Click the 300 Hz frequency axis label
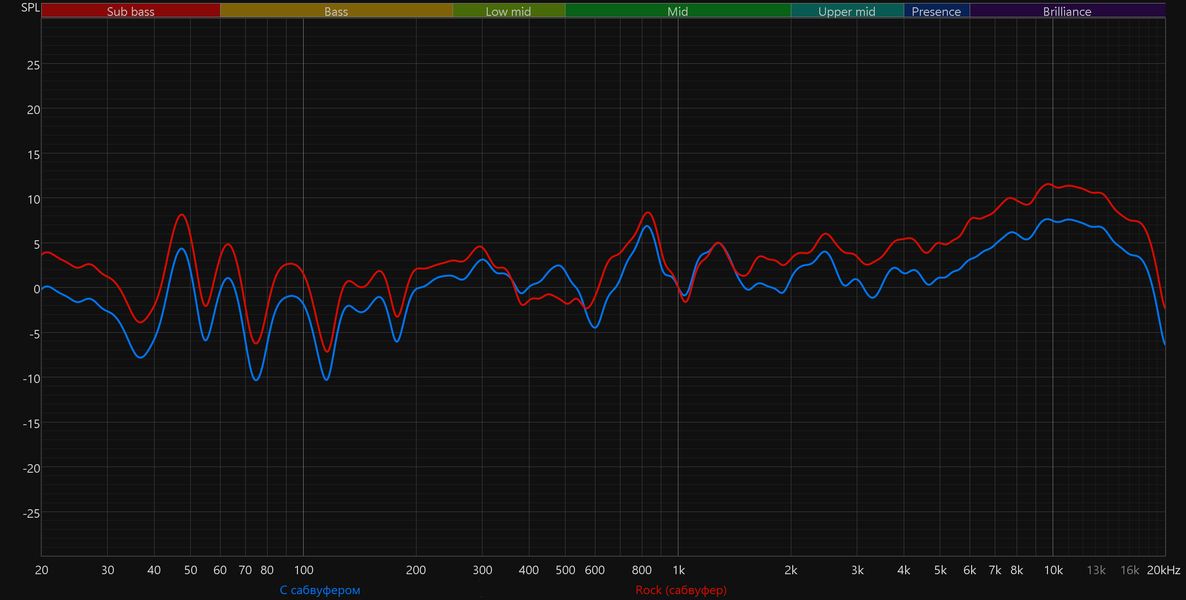Viewport: 1186px width, 600px height. [482, 570]
